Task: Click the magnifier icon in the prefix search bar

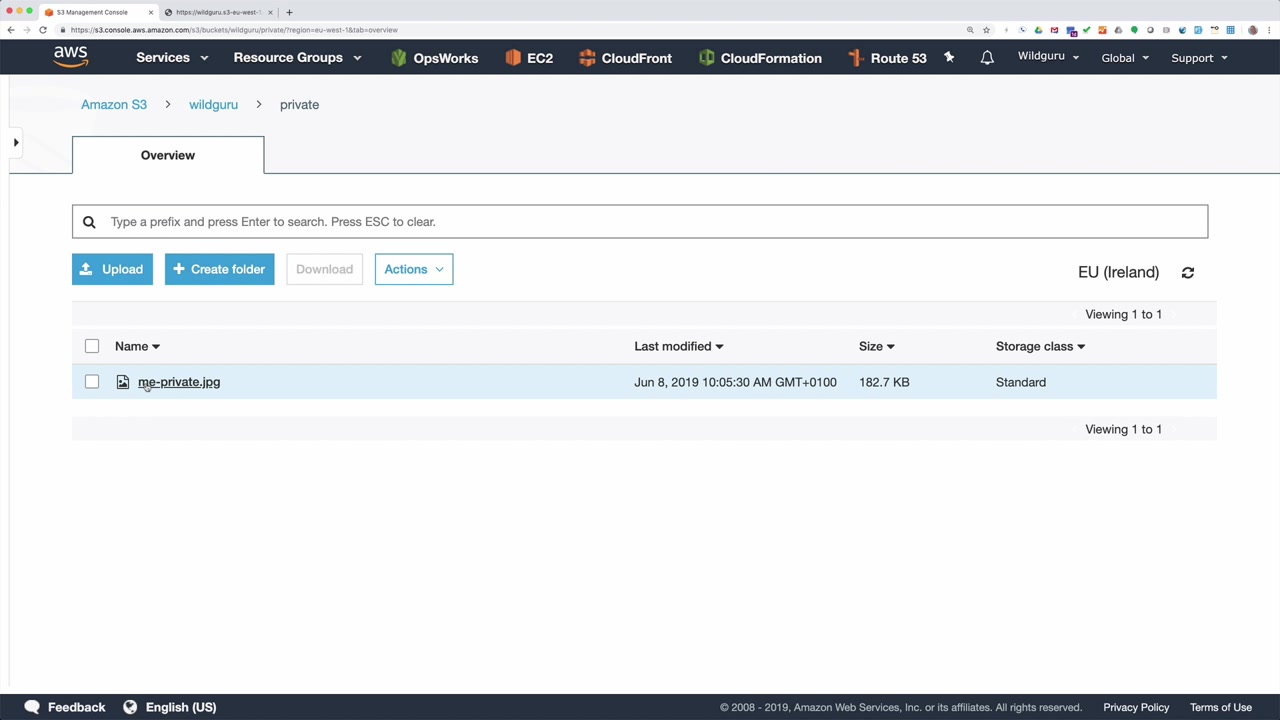Action: click(x=89, y=222)
